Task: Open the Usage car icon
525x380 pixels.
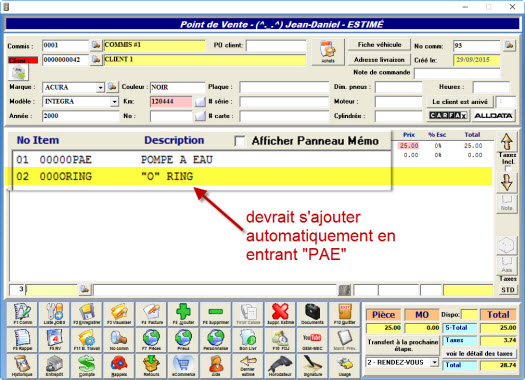Action: (345, 366)
